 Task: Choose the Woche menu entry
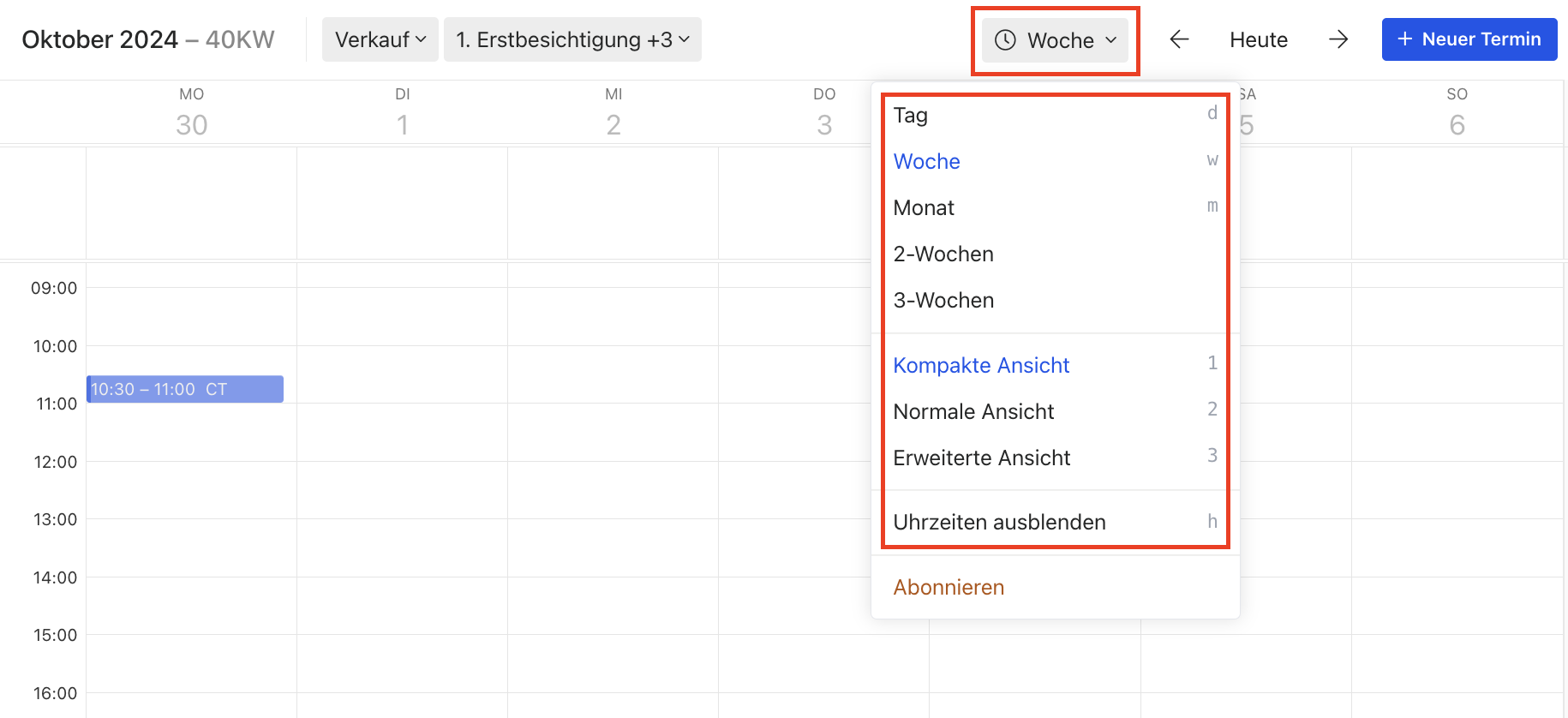(x=926, y=162)
